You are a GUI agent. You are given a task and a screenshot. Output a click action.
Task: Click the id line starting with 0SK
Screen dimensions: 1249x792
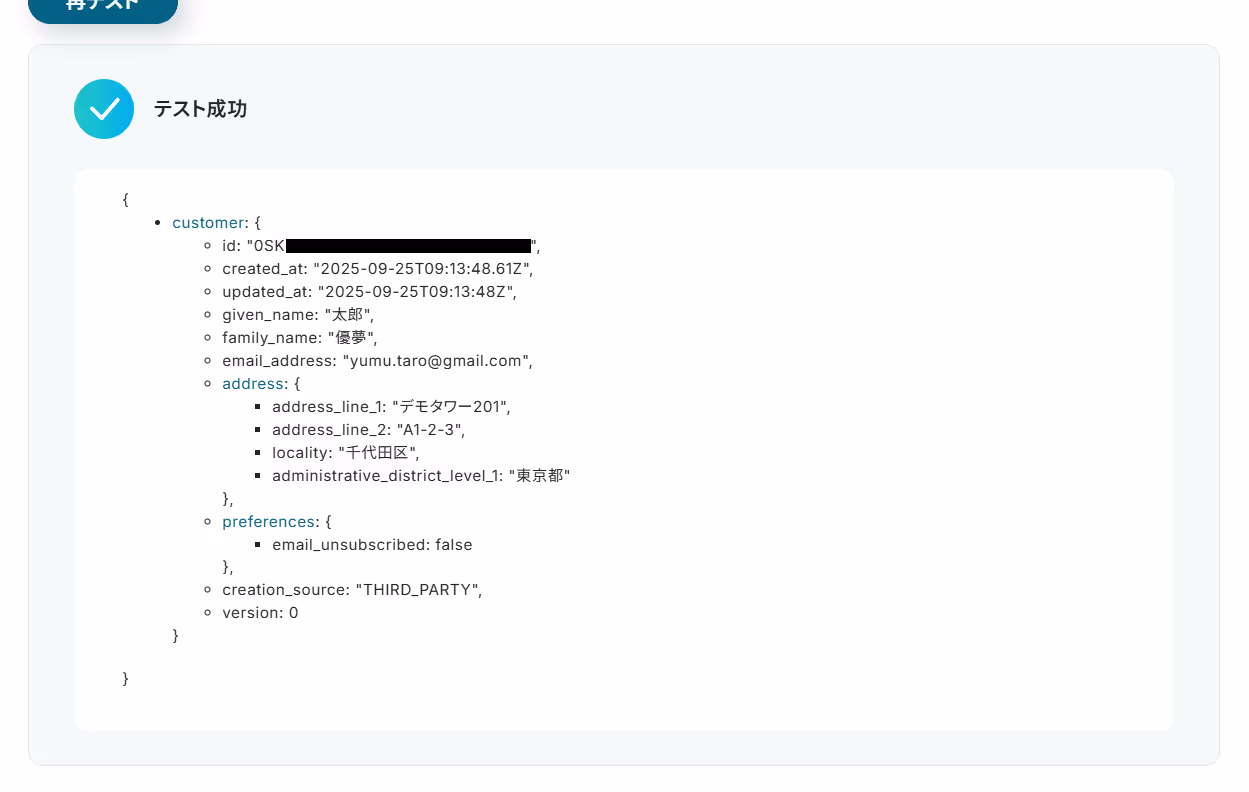coord(381,246)
